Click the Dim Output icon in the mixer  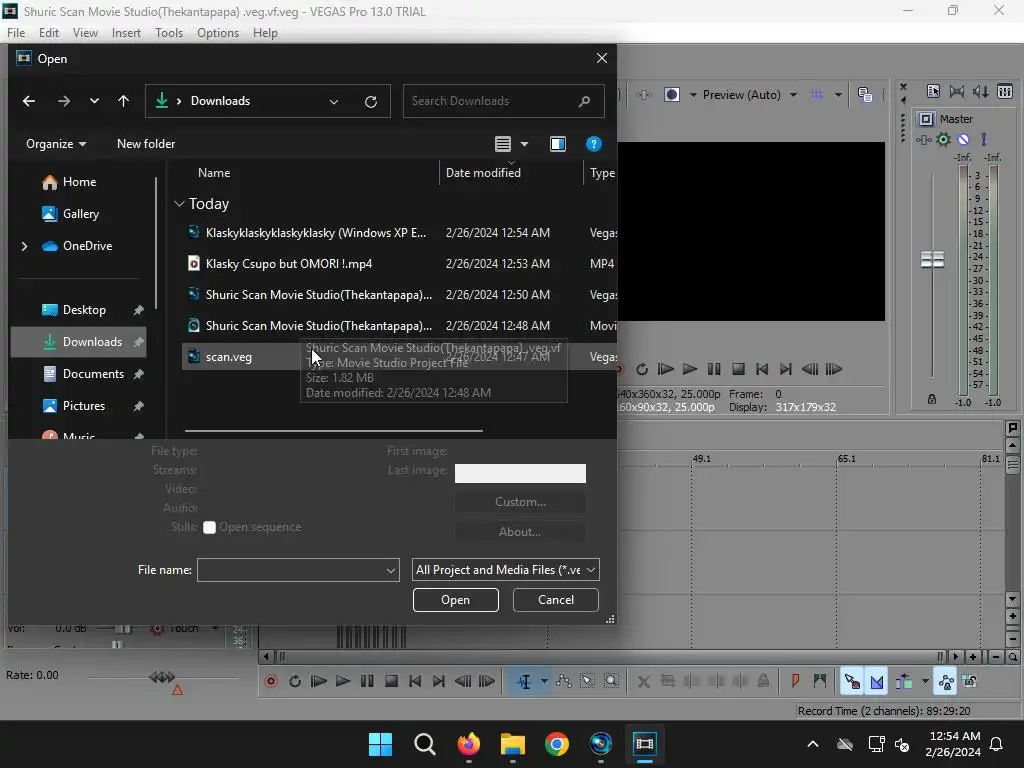pos(980,91)
